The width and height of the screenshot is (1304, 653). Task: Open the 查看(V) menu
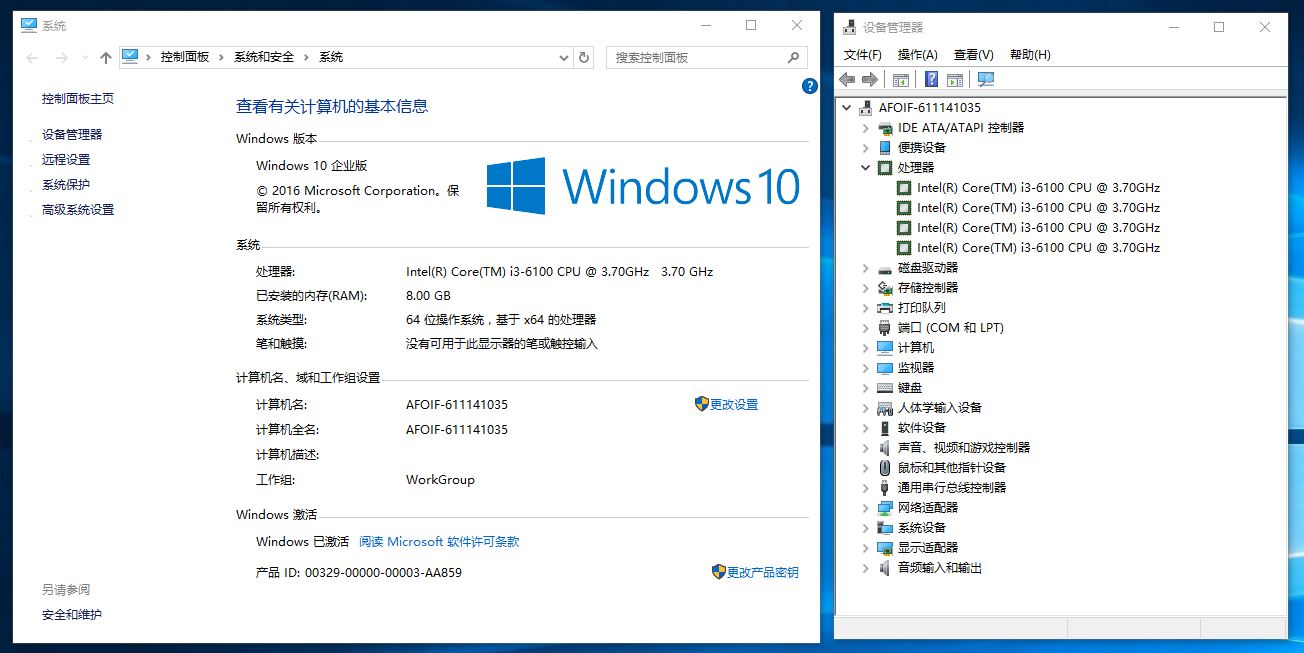tap(973, 55)
